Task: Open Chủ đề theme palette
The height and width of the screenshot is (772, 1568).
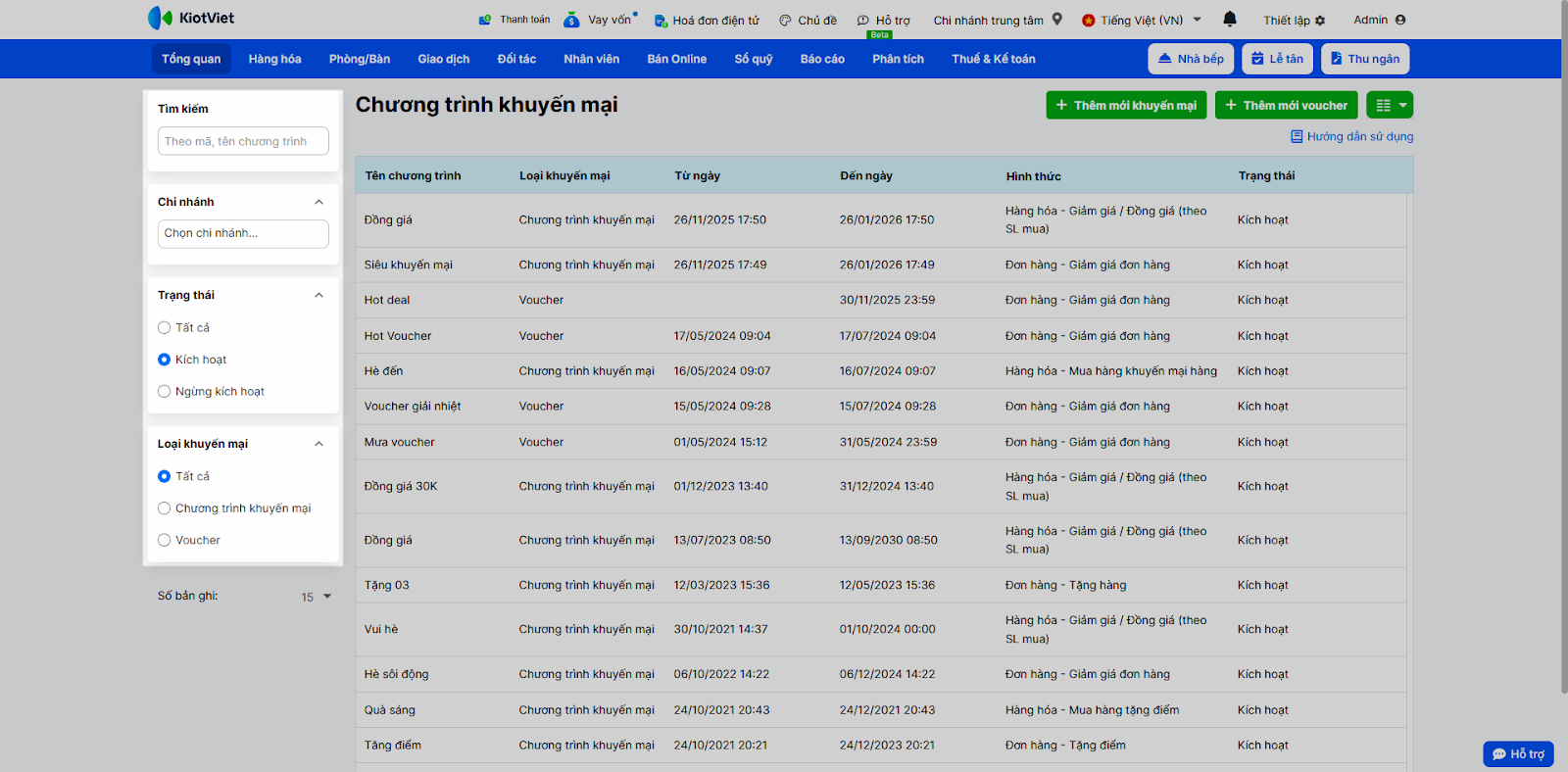Action: click(x=785, y=21)
